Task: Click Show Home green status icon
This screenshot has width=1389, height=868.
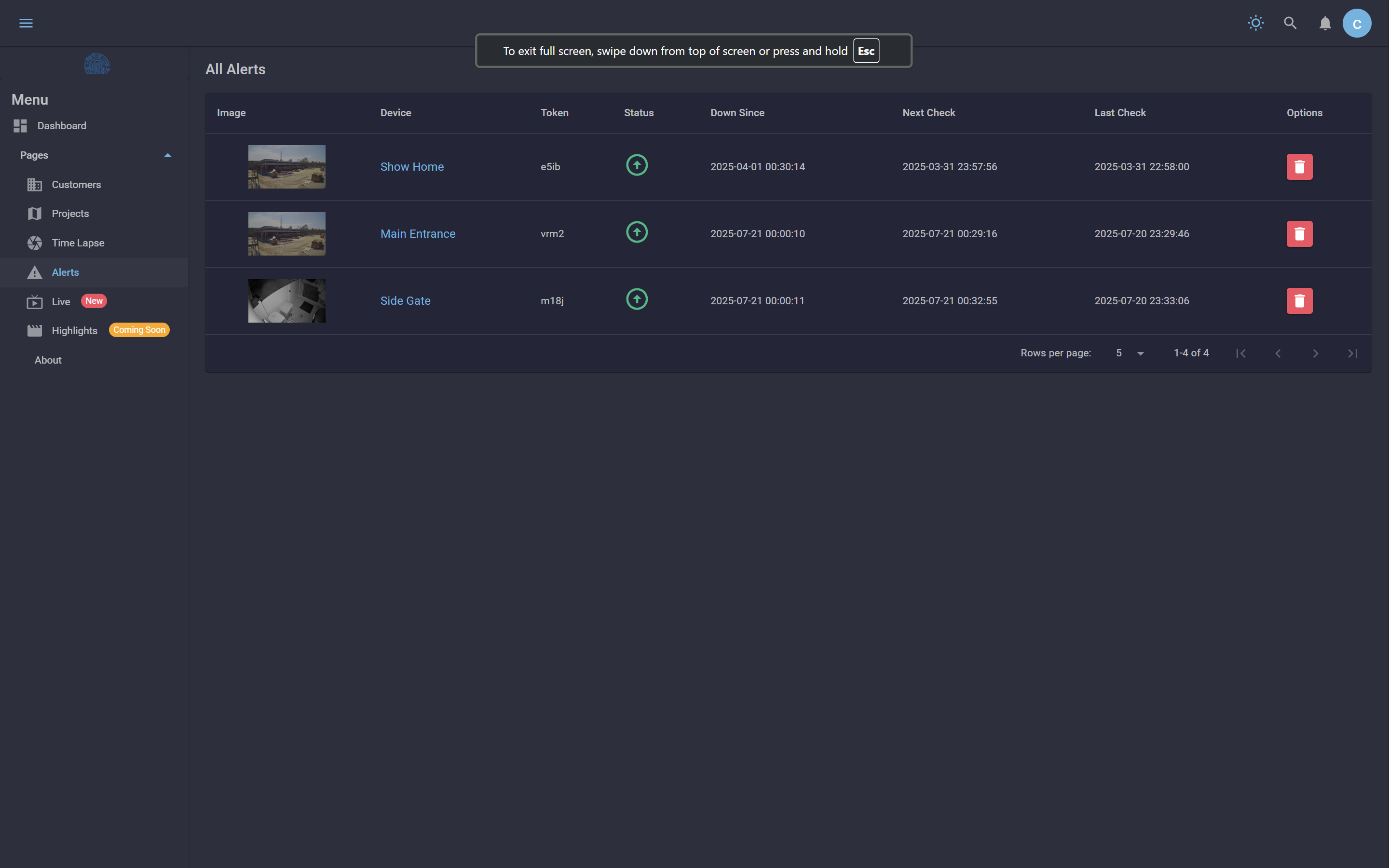Action: point(637,165)
